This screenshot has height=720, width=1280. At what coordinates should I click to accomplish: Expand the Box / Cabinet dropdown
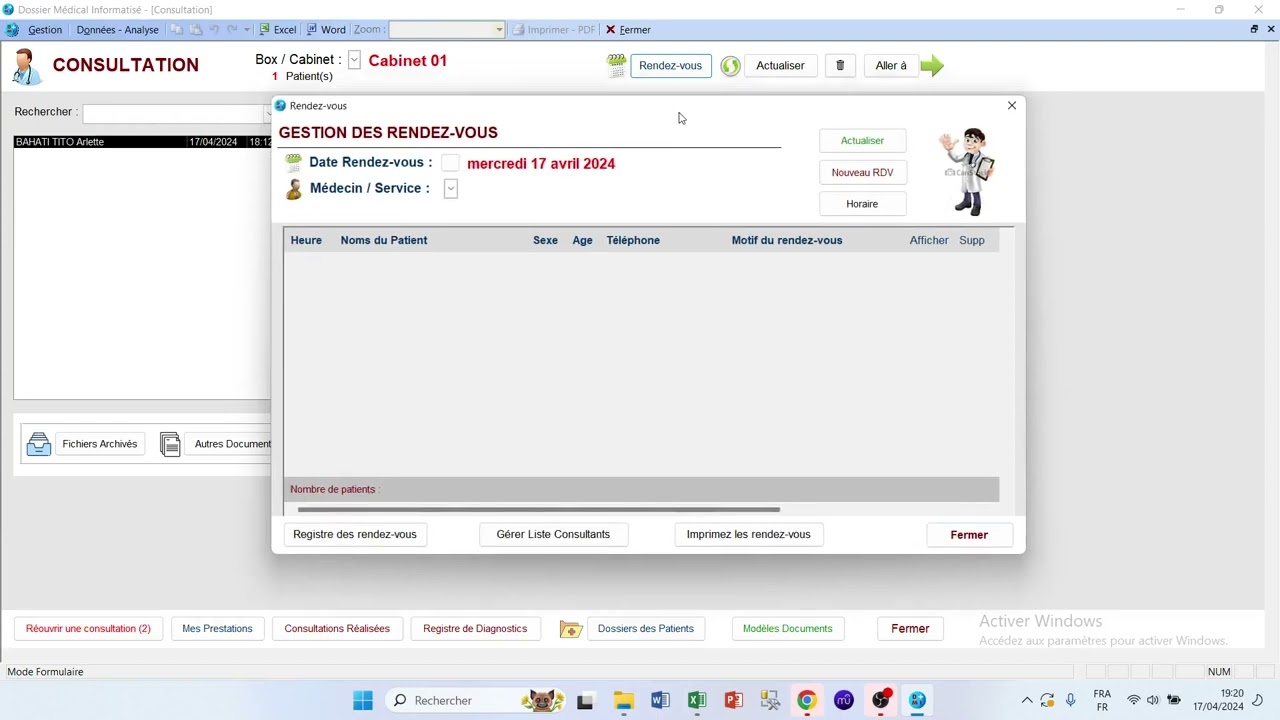[354, 61]
